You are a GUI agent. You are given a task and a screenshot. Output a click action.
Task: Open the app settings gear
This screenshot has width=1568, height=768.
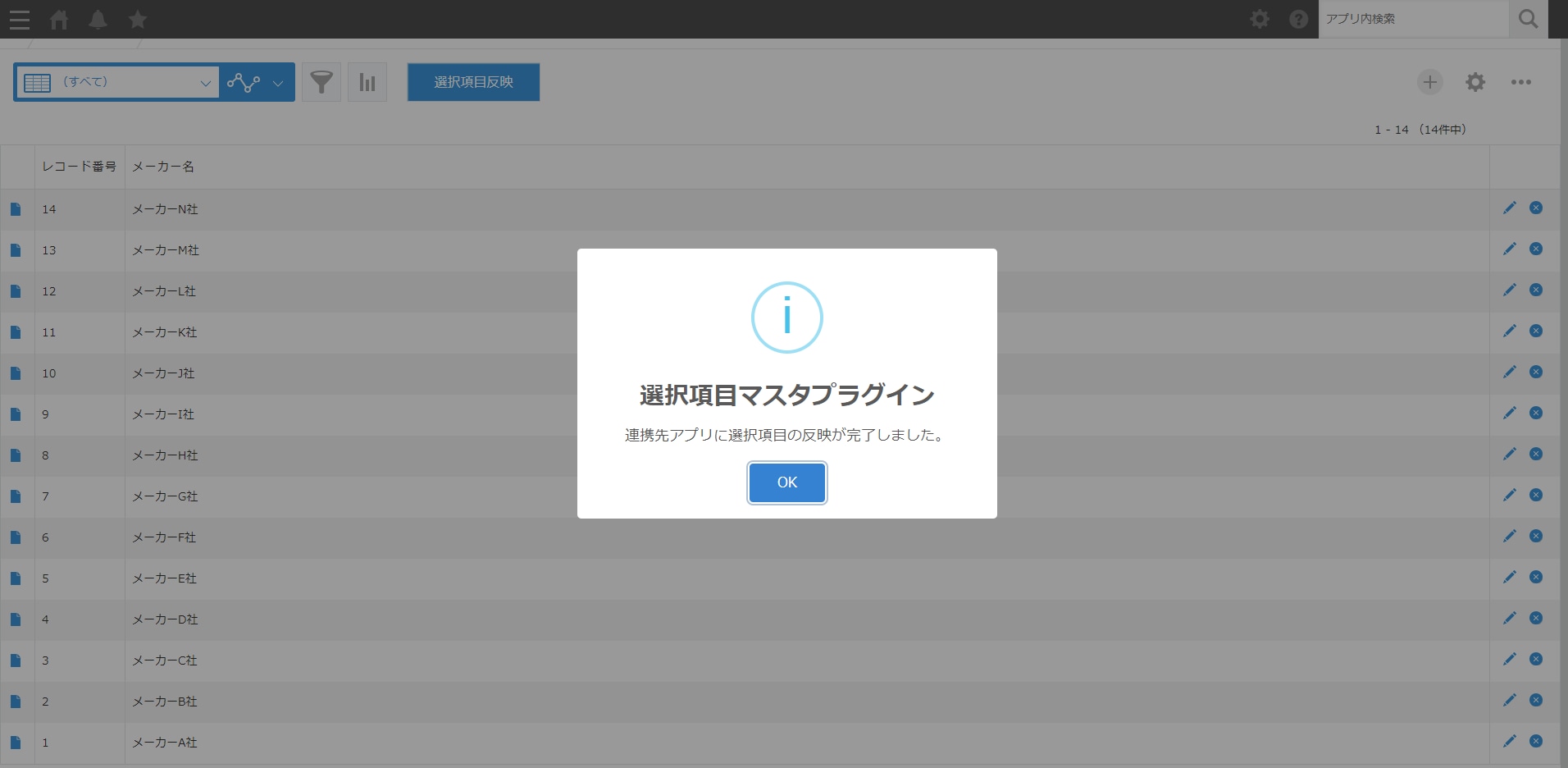coord(1475,82)
